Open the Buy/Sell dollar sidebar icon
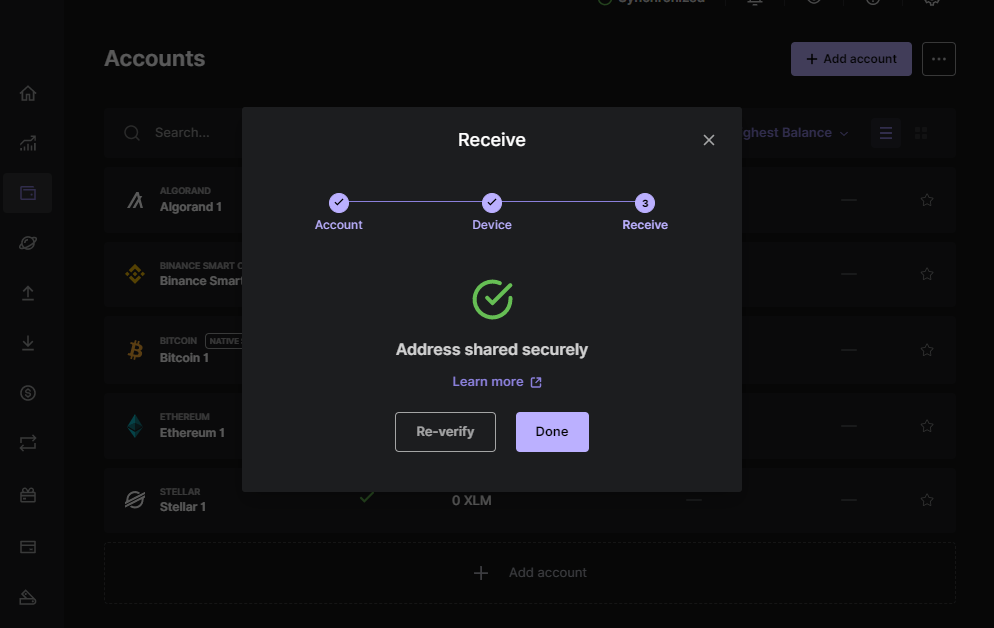994x628 pixels. (x=28, y=393)
